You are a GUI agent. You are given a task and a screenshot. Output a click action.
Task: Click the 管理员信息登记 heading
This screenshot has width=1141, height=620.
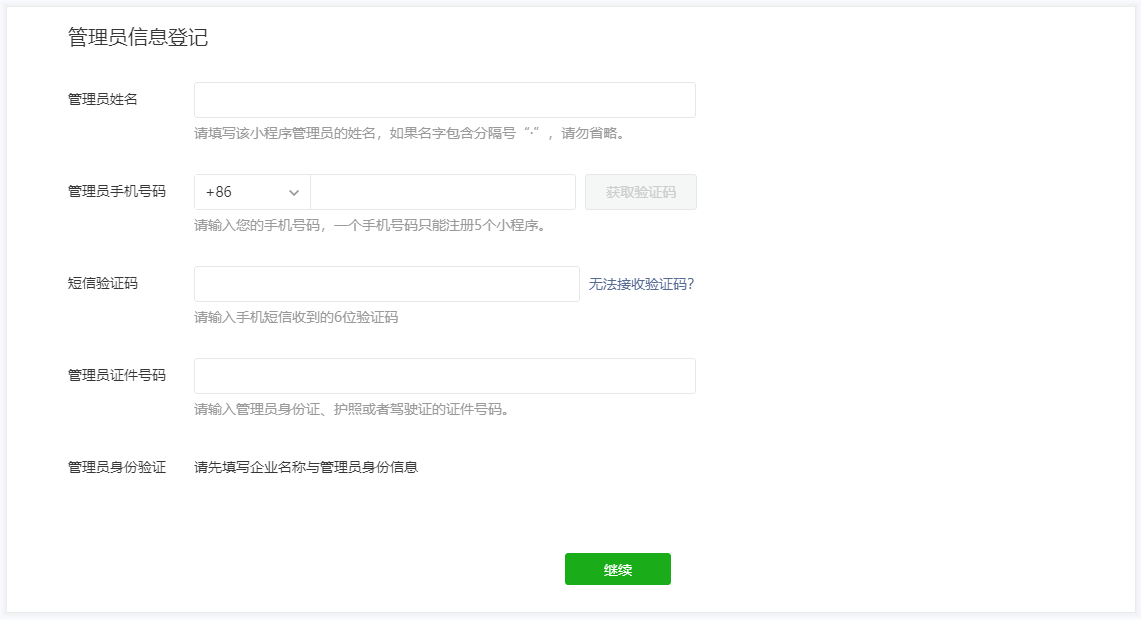[138, 38]
